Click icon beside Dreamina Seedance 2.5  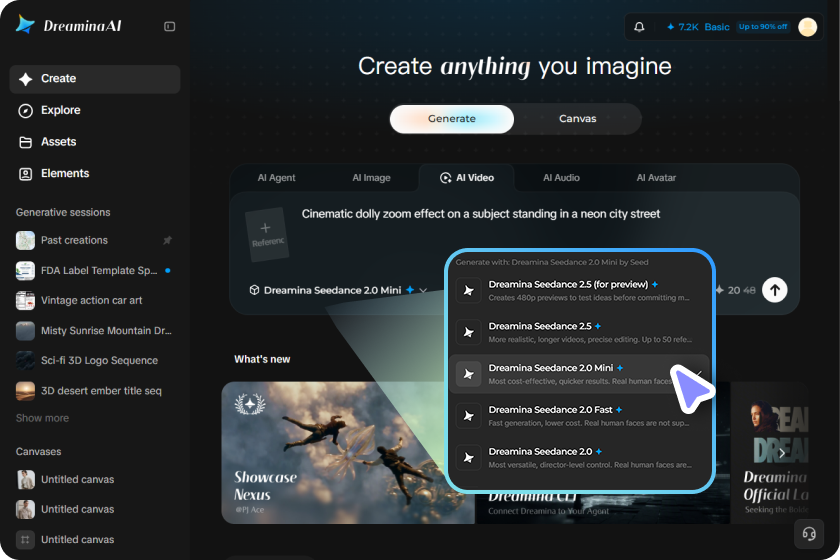click(x=469, y=332)
